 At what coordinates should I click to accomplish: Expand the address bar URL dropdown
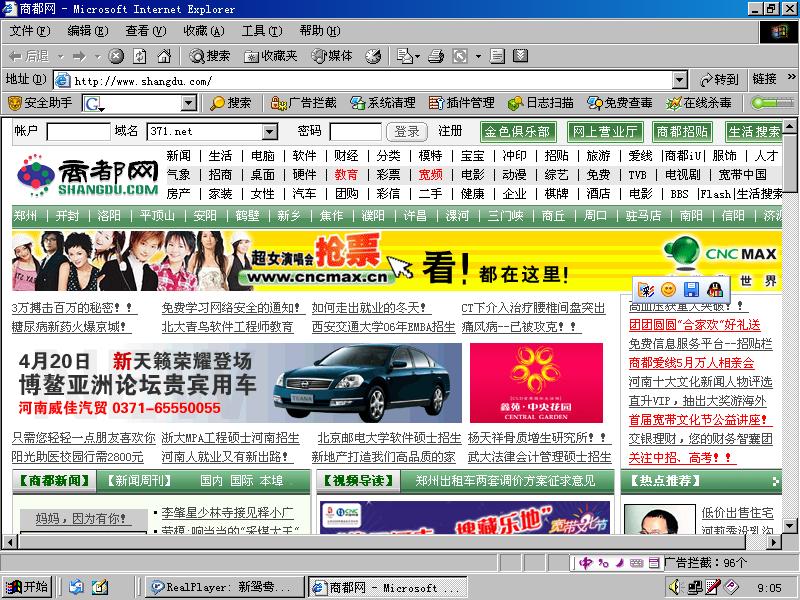[x=679, y=80]
